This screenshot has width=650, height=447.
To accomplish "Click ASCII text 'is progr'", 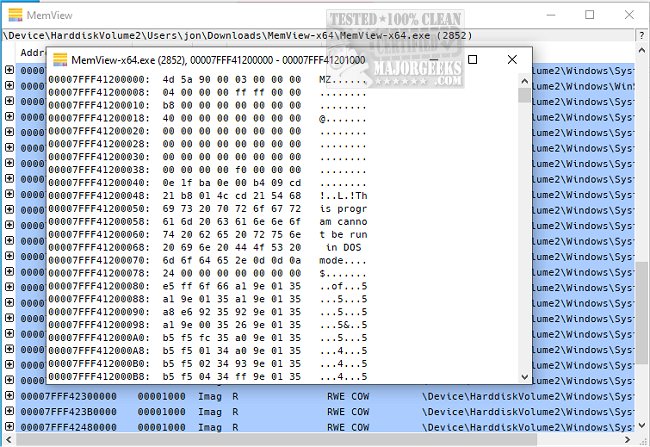I will tap(343, 209).
